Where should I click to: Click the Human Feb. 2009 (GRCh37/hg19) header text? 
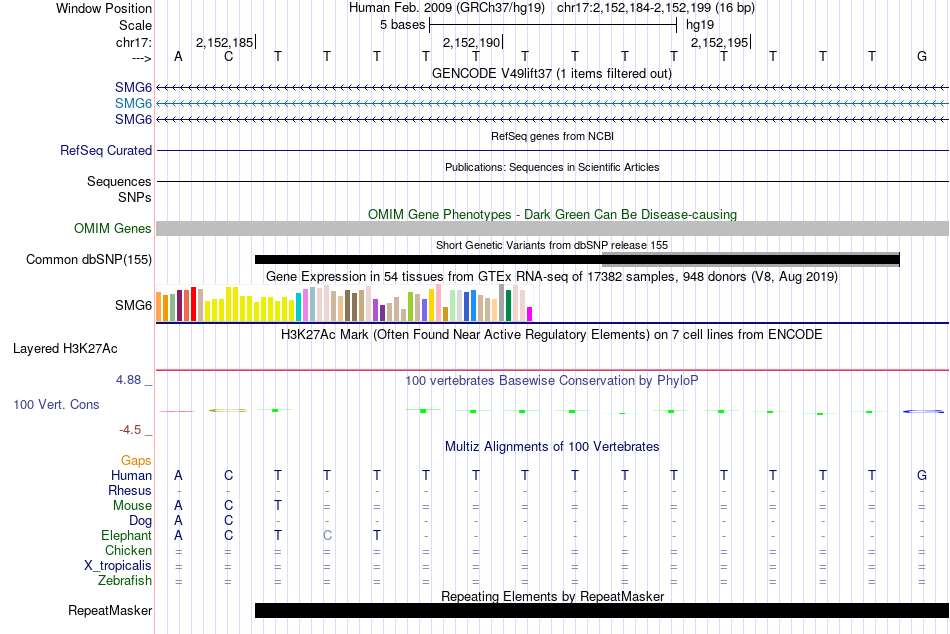(447, 8)
